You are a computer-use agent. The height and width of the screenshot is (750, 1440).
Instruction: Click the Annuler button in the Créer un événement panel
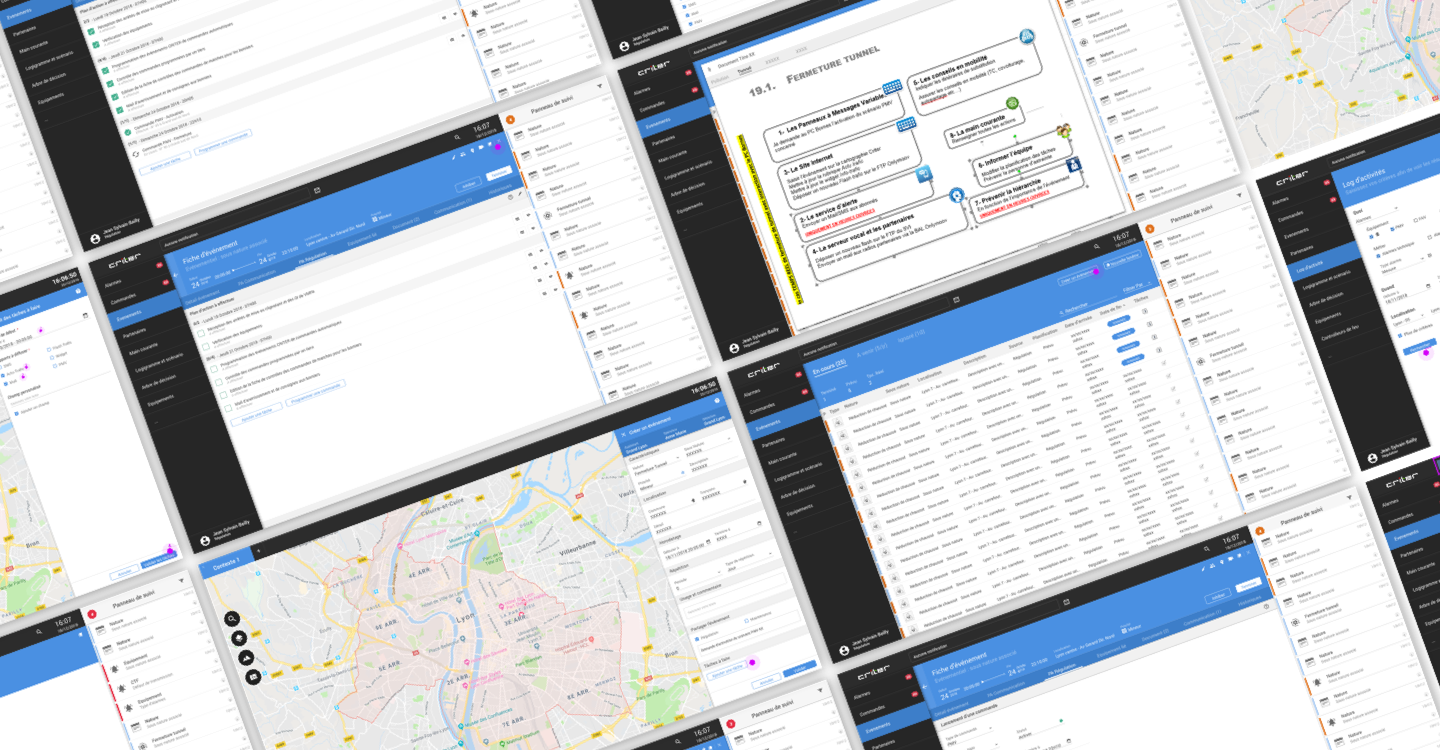pyautogui.click(x=767, y=680)
